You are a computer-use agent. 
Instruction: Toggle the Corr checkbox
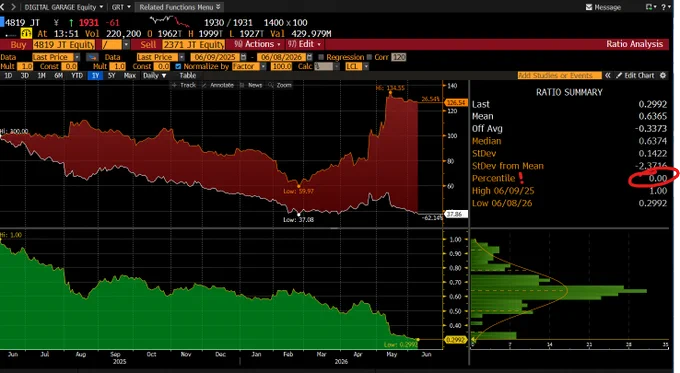pos(369,57)
